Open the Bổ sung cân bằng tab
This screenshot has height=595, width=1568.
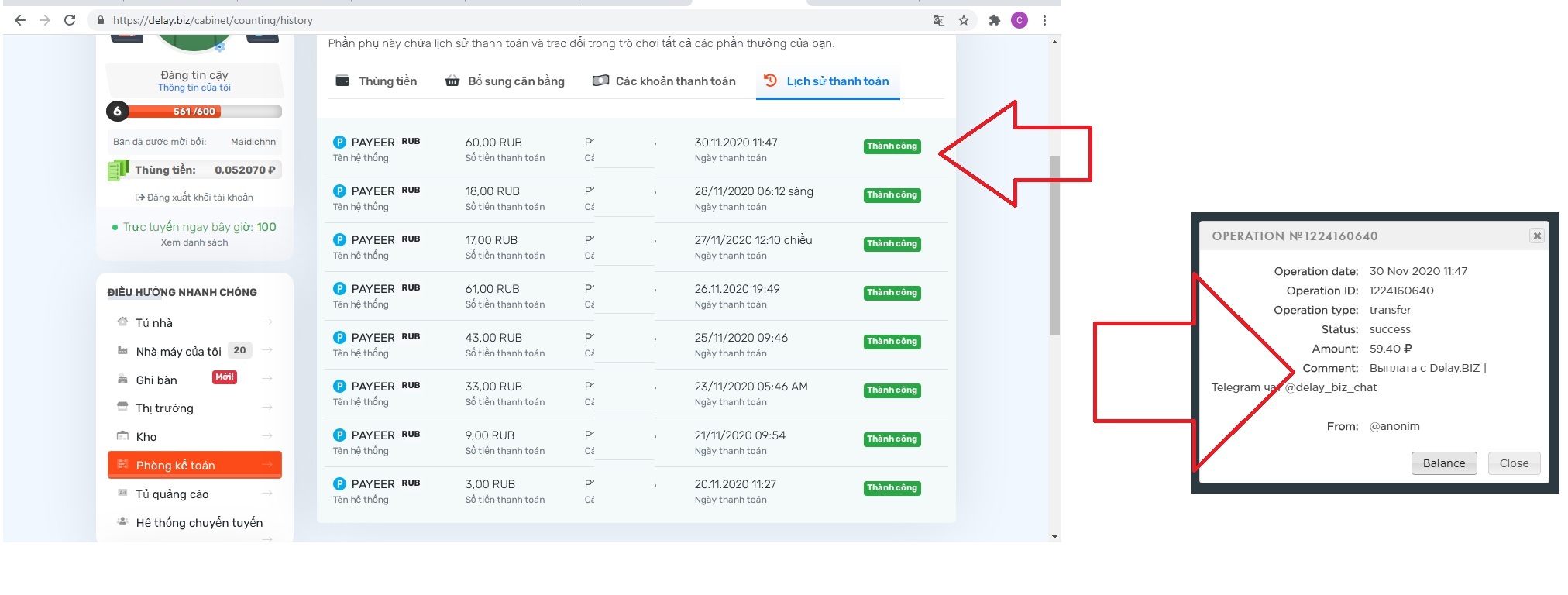pos(505,81)
